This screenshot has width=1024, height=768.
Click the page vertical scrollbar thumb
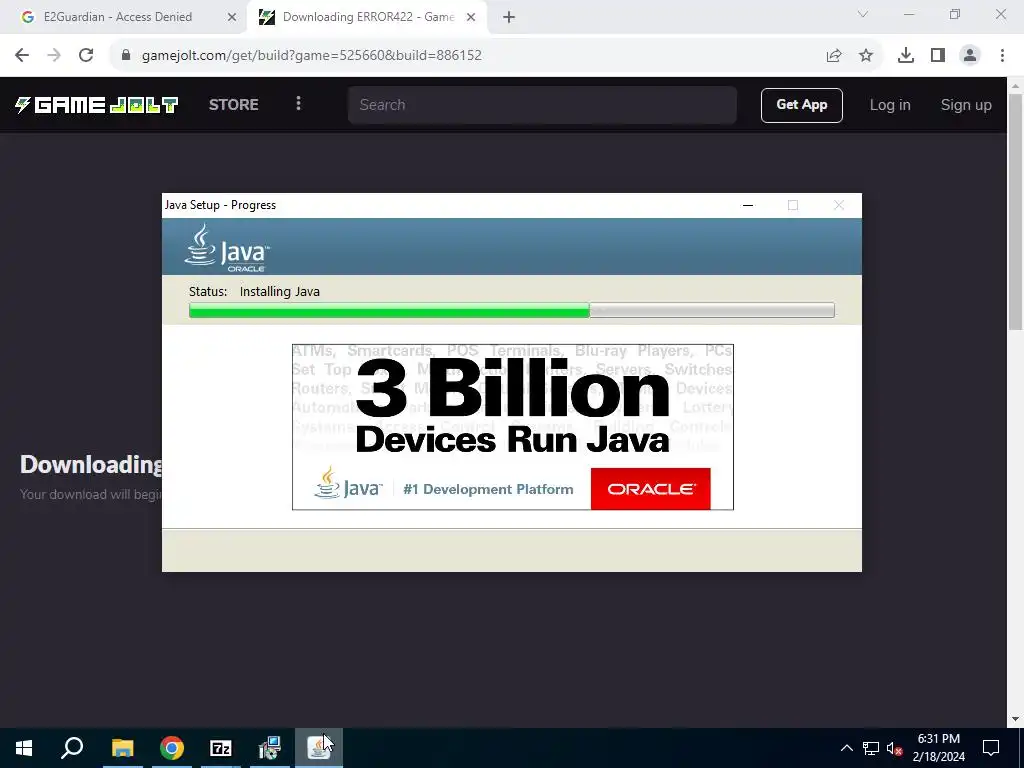coord(1015,210)
